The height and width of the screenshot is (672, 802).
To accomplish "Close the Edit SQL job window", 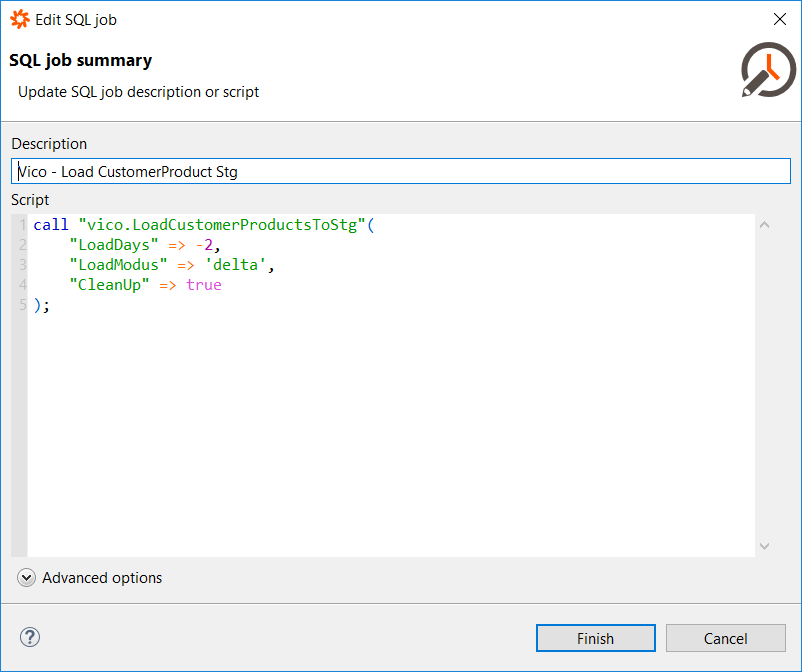I will [x=779, y=19].
